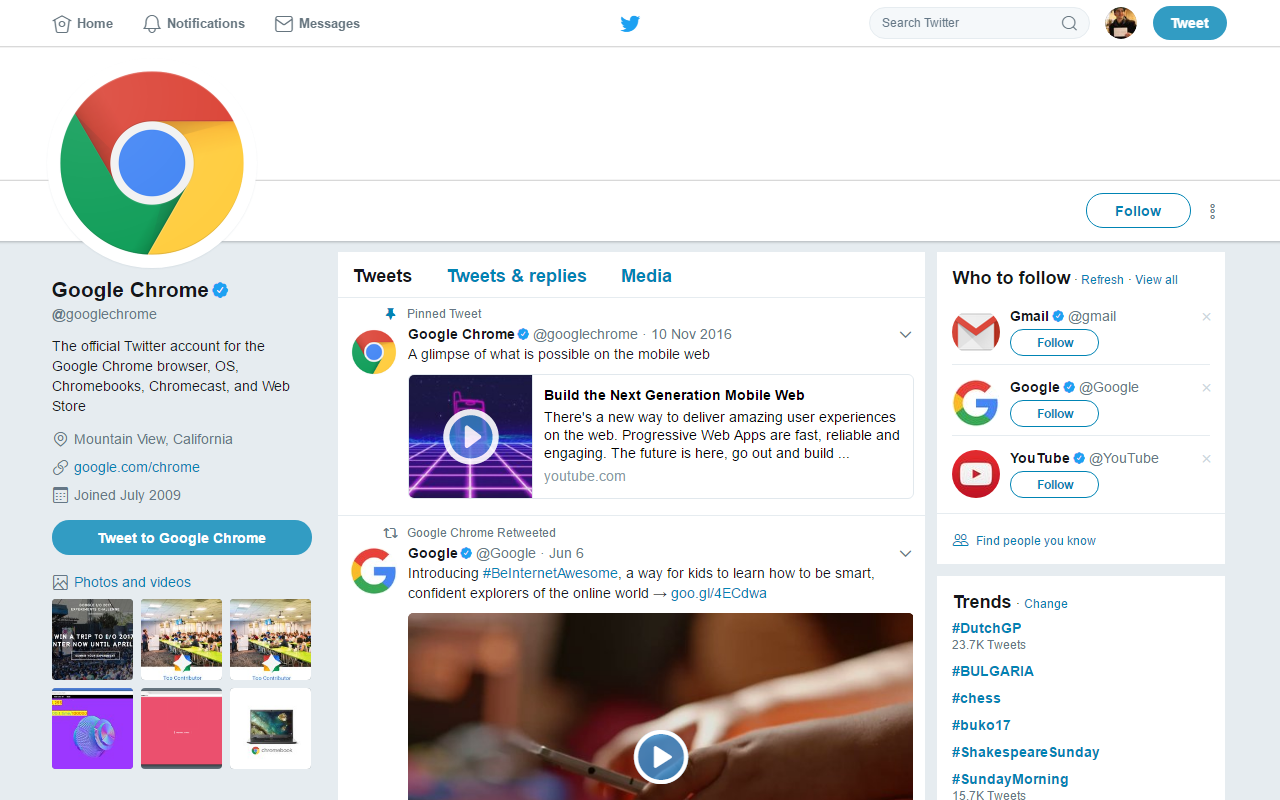Screen dimensions: 1280x800
Task: Open the Media tab
Action: (646, 275)
